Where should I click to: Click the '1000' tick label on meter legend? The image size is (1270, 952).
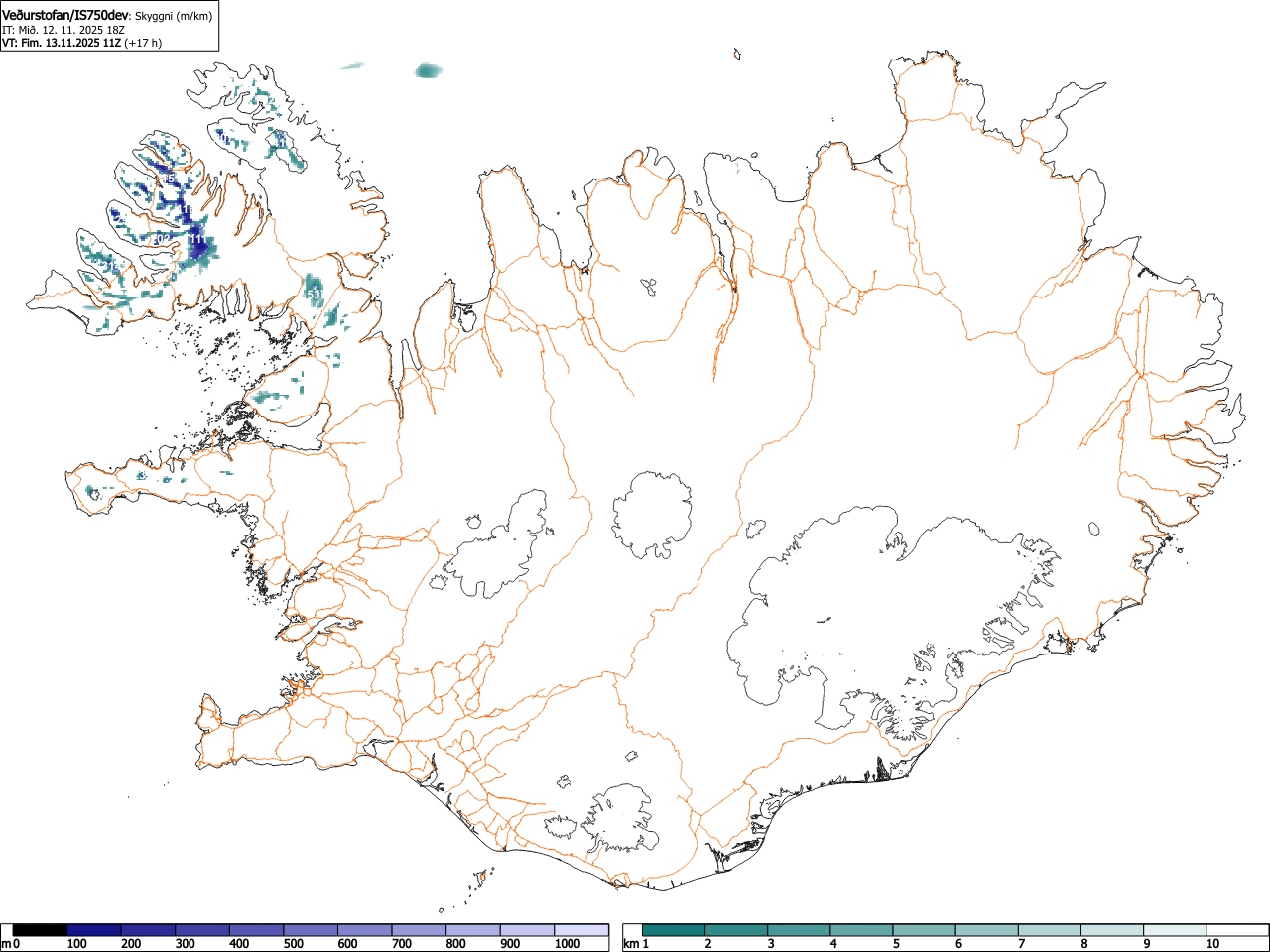click(567, 944)
